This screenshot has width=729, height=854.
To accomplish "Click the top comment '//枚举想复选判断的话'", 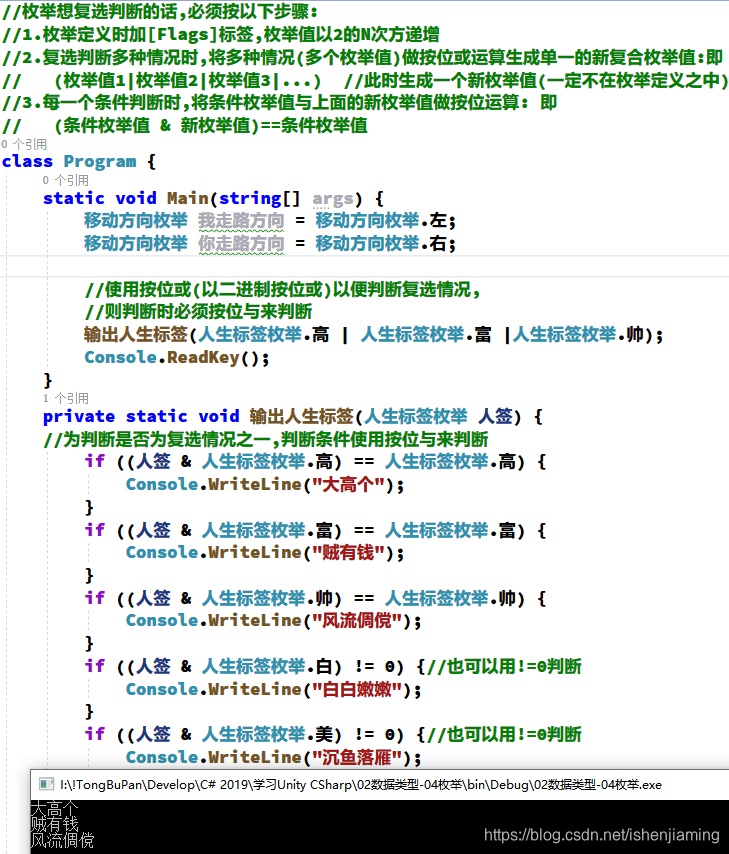I will pyautogui.click(x=160, y=11).
